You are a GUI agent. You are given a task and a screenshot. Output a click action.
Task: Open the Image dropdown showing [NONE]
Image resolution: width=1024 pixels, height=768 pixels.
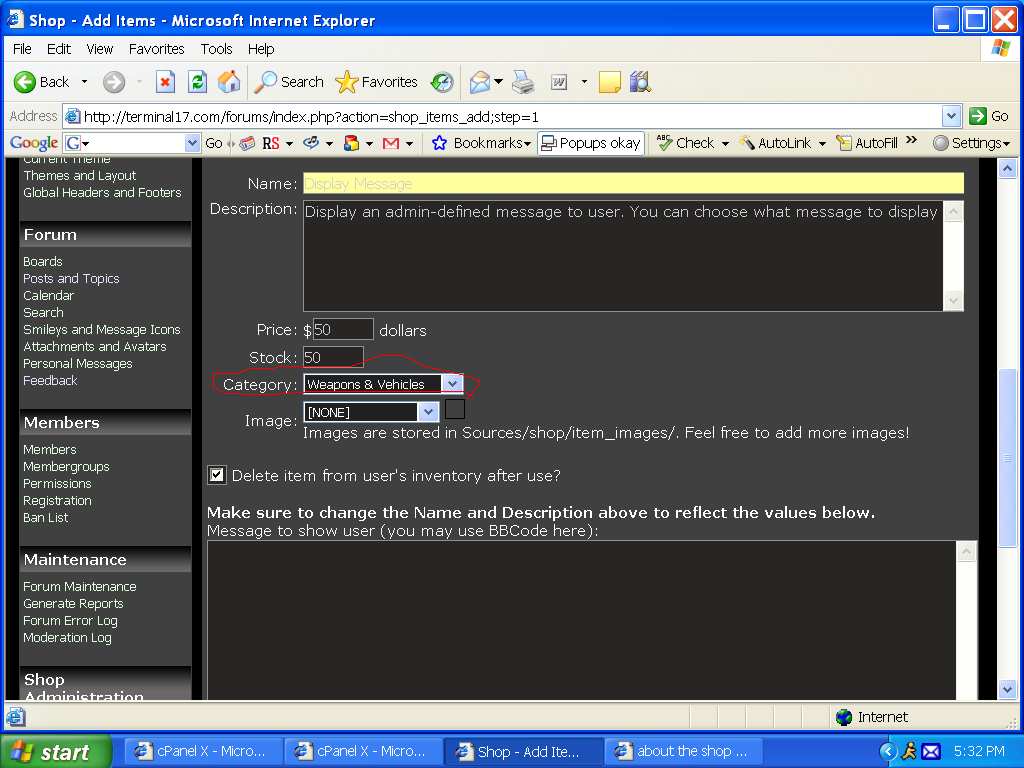coord(429,412)
